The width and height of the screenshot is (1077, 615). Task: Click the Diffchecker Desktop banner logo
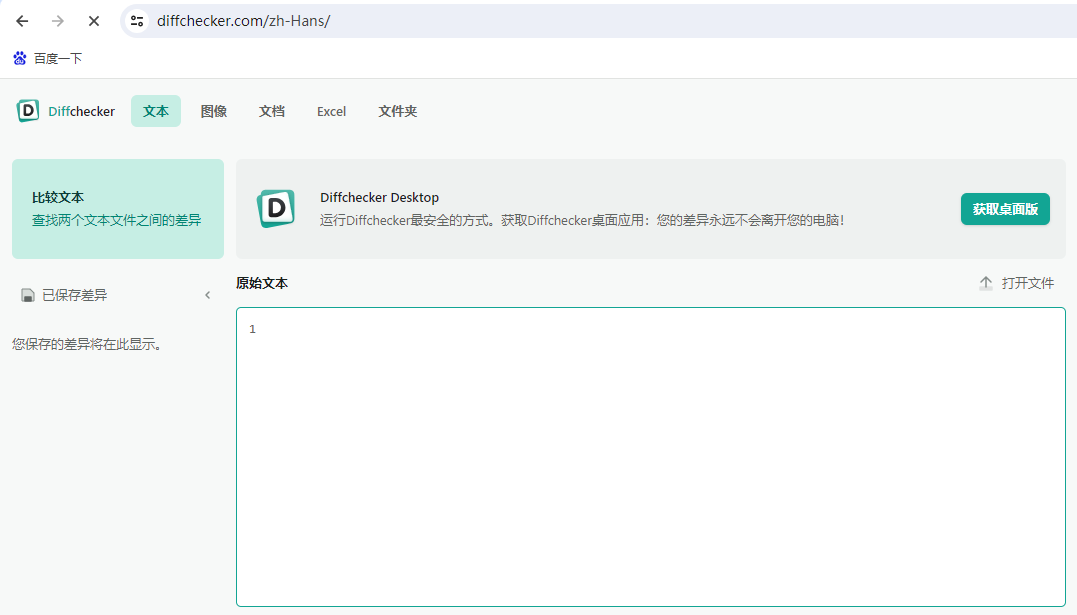pos(276,208)
